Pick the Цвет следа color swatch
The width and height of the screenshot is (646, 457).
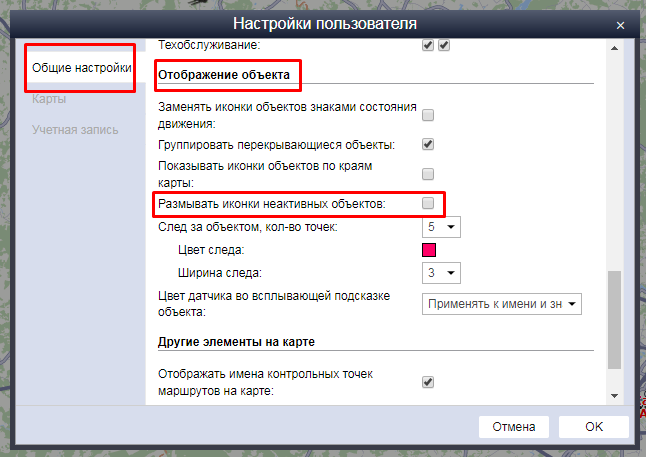tap(429, 250)
